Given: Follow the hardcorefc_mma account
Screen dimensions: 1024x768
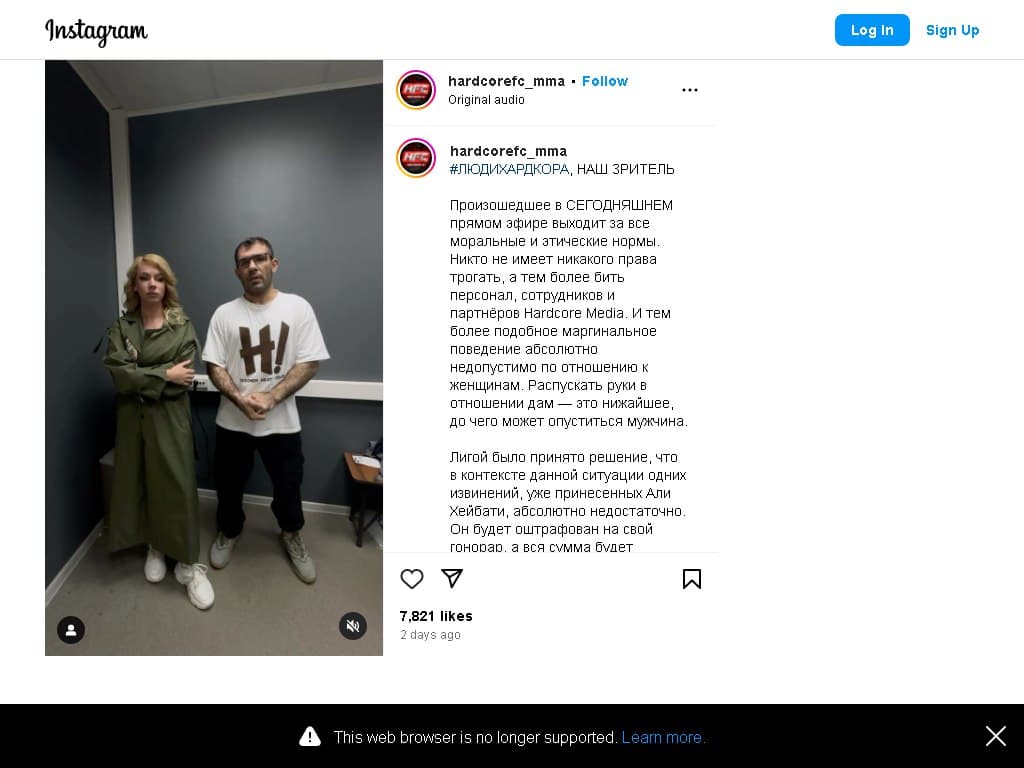Looking at the screenshot, I should (x=605, y=81).
